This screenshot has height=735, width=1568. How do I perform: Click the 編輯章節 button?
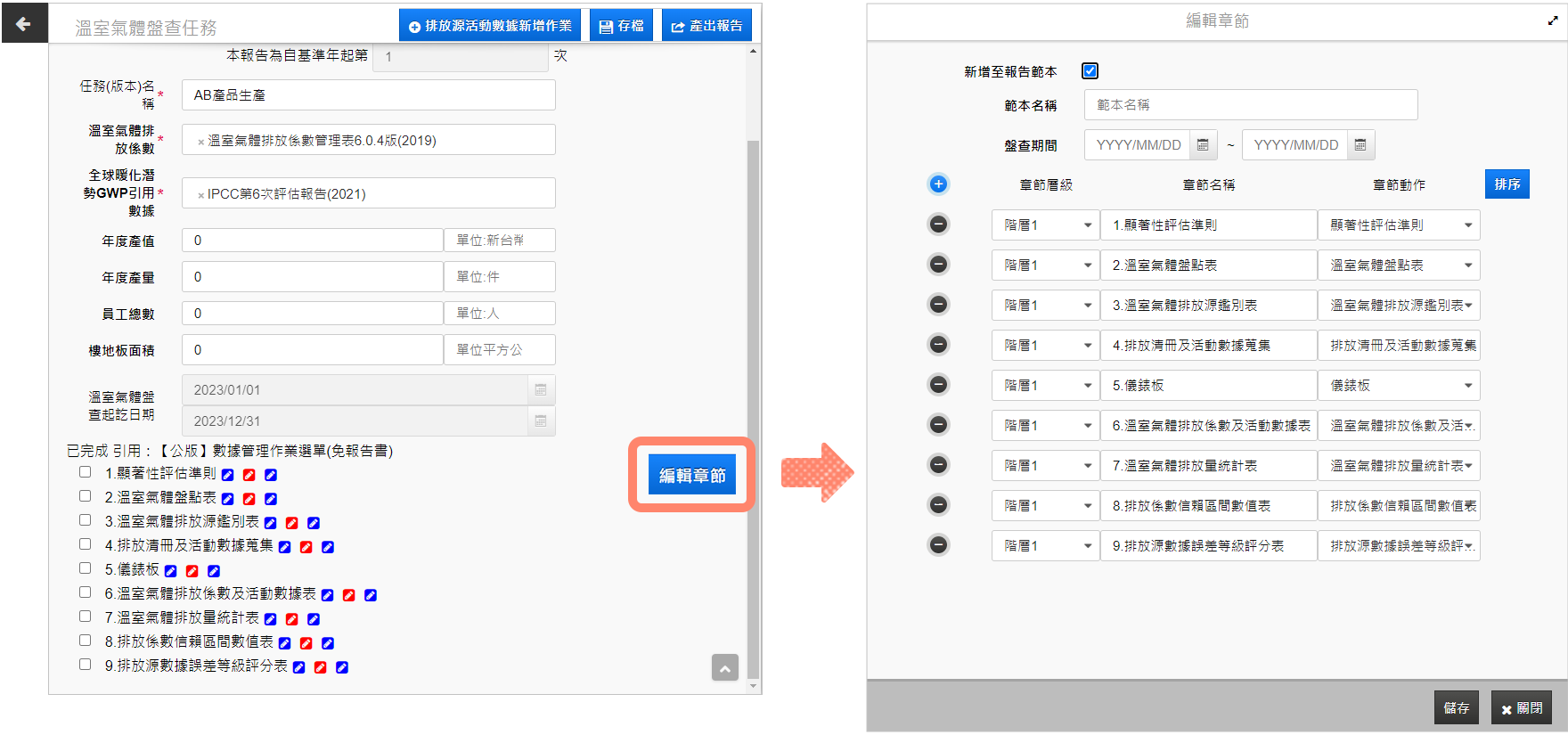tap(692, 476)
